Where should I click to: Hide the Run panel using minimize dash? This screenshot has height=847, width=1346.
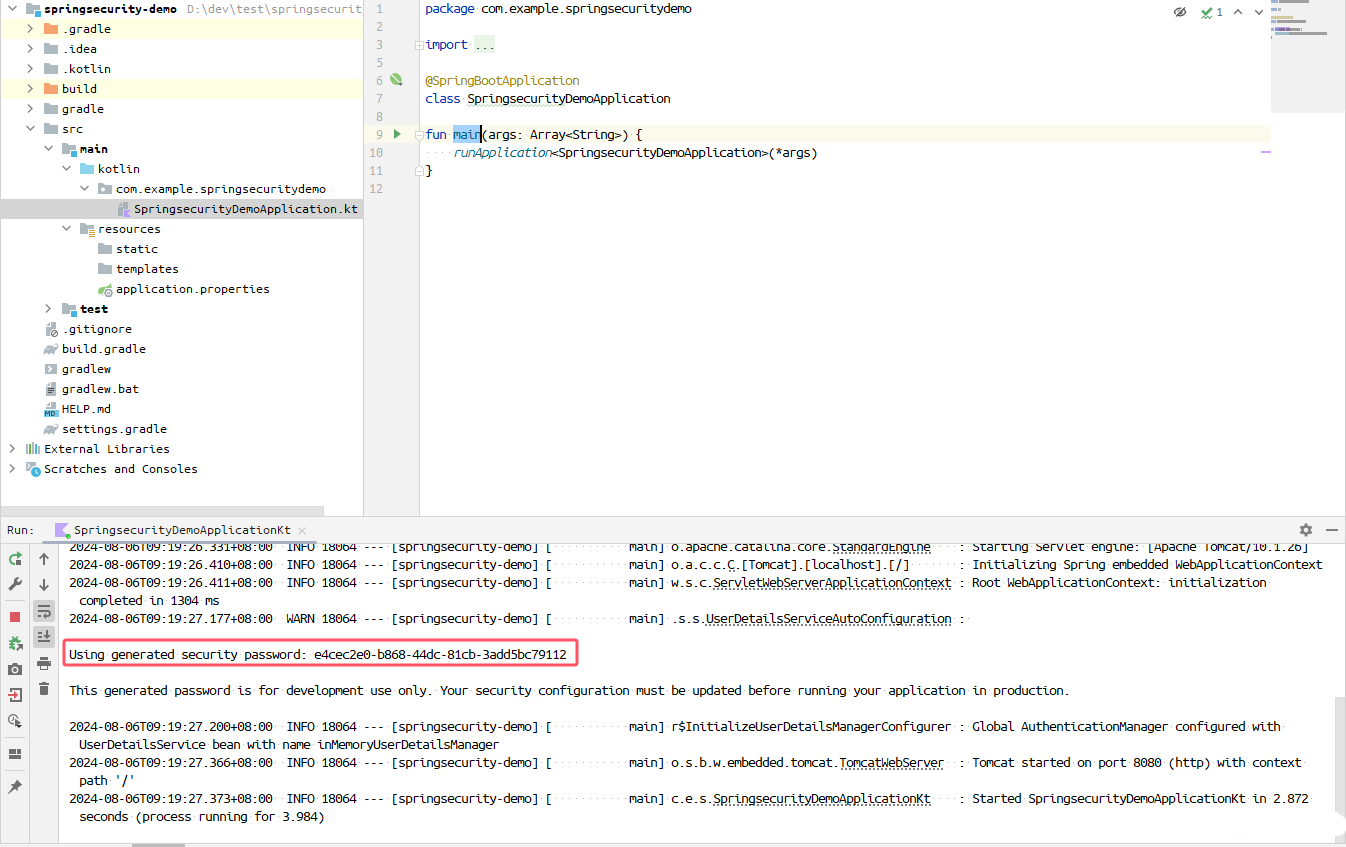1331,530
